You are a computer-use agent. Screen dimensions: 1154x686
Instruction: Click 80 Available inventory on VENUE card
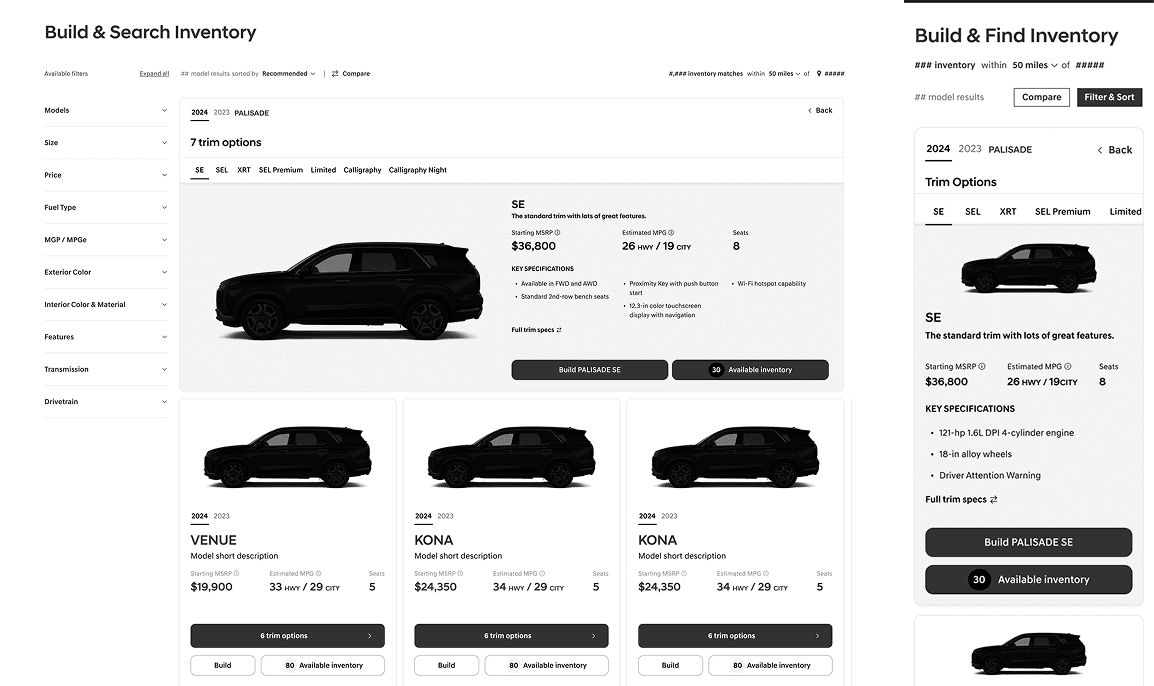click(x=323, y=665)
